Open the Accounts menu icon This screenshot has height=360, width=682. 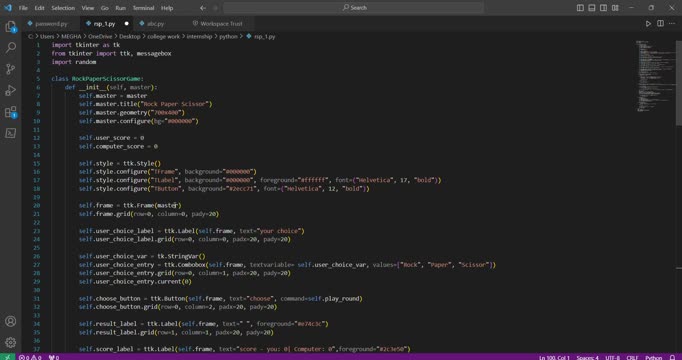(10, 321)
